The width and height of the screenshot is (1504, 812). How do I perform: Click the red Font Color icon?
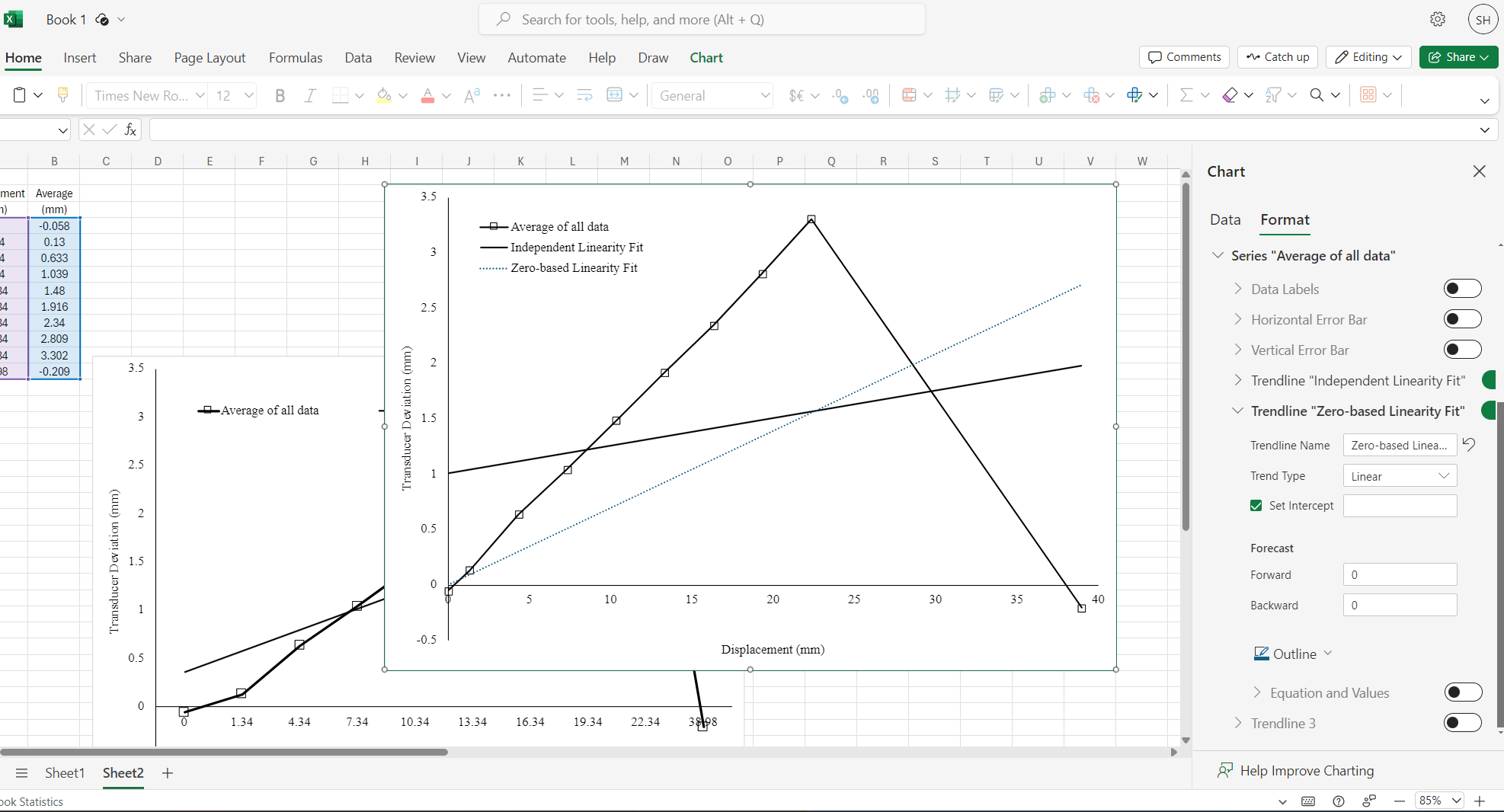[x=427, y=95]
